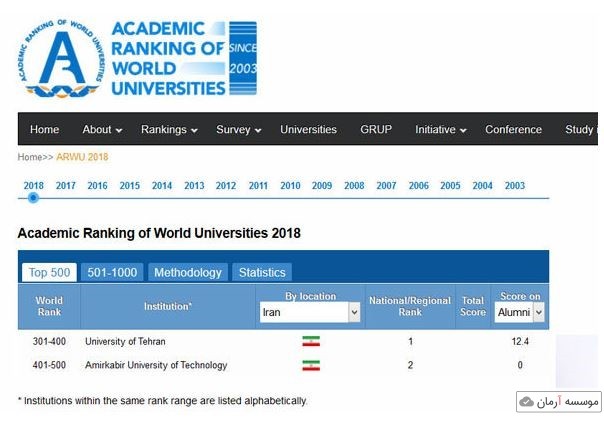Click the 2018 timeline slider handle
The width and height of the screenshot is (604, 421).
[33, 198]
